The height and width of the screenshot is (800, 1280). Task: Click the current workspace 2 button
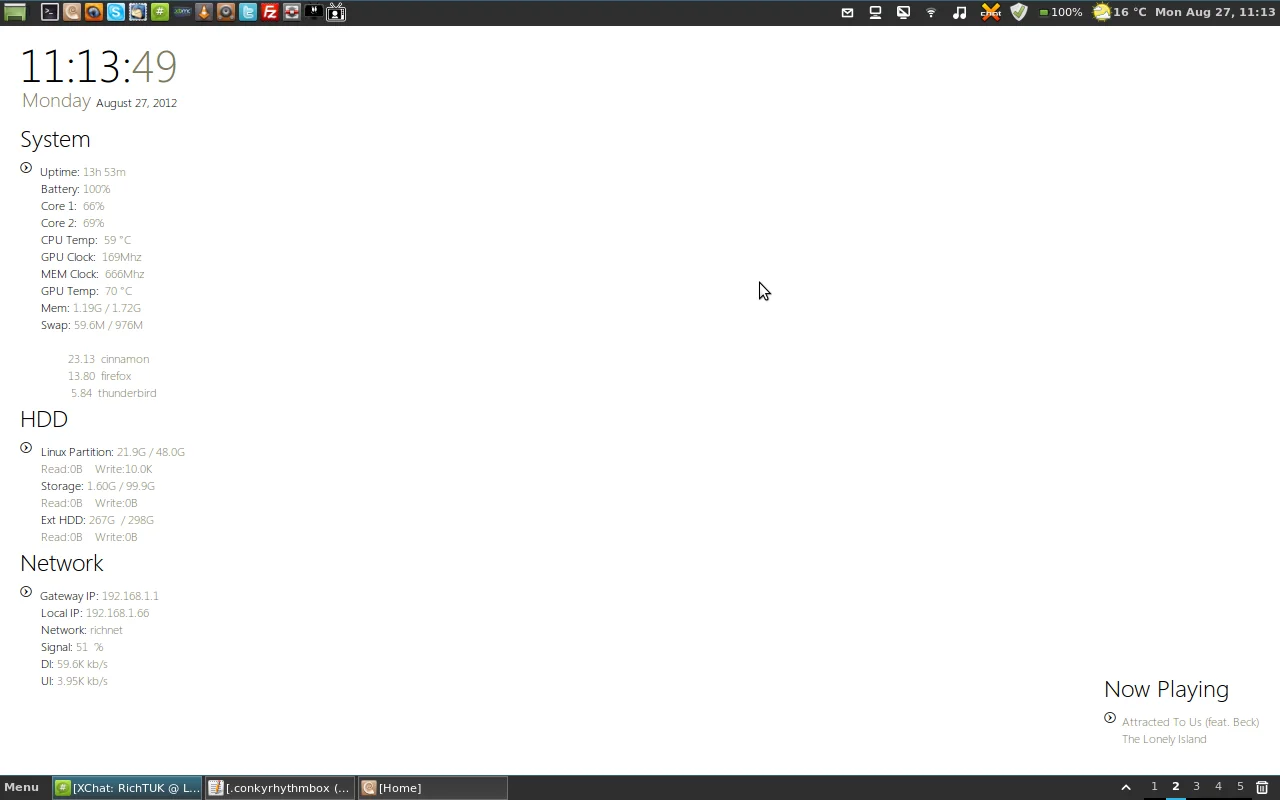point(1176,787)
